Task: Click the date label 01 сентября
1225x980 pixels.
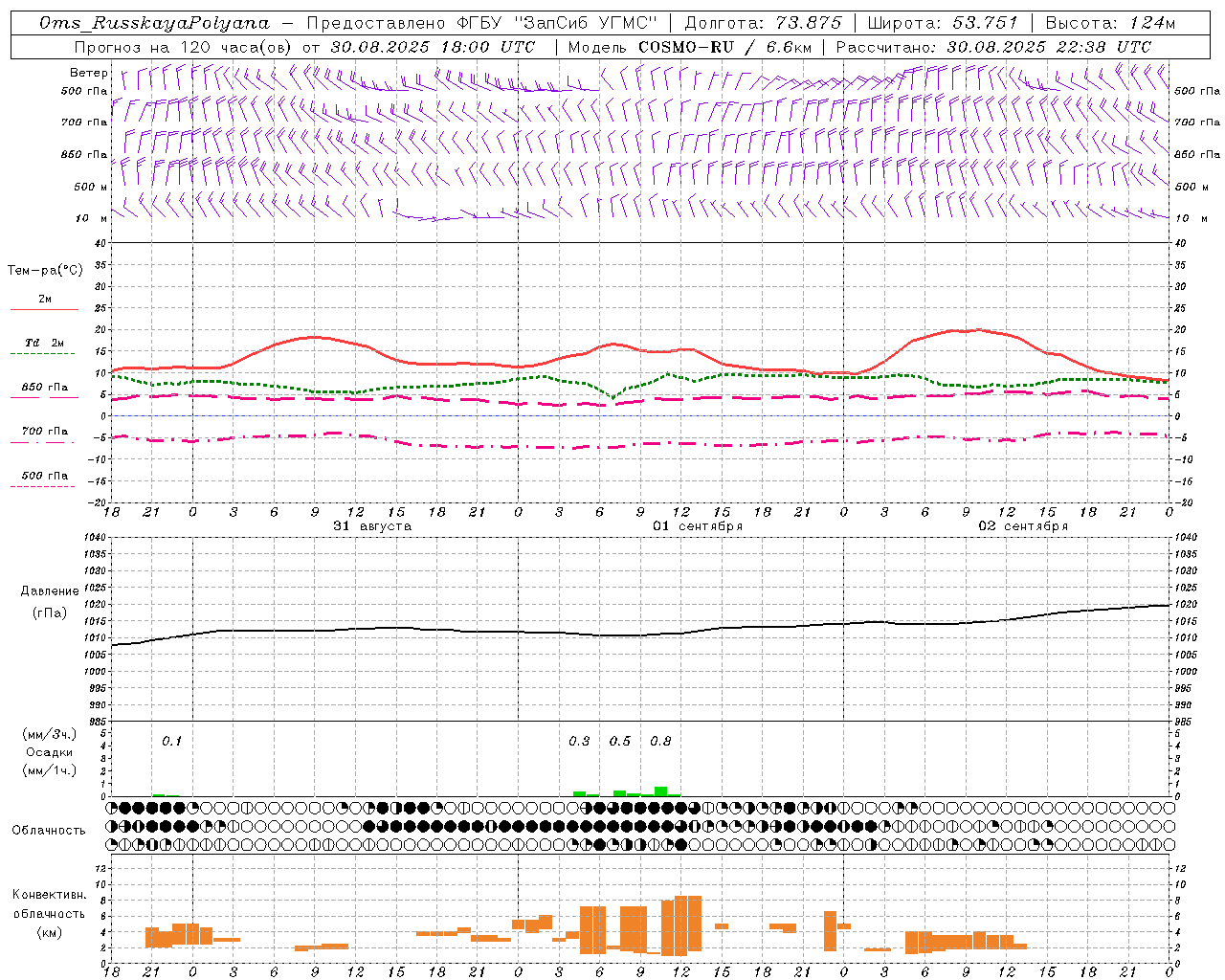Action: 698,526
